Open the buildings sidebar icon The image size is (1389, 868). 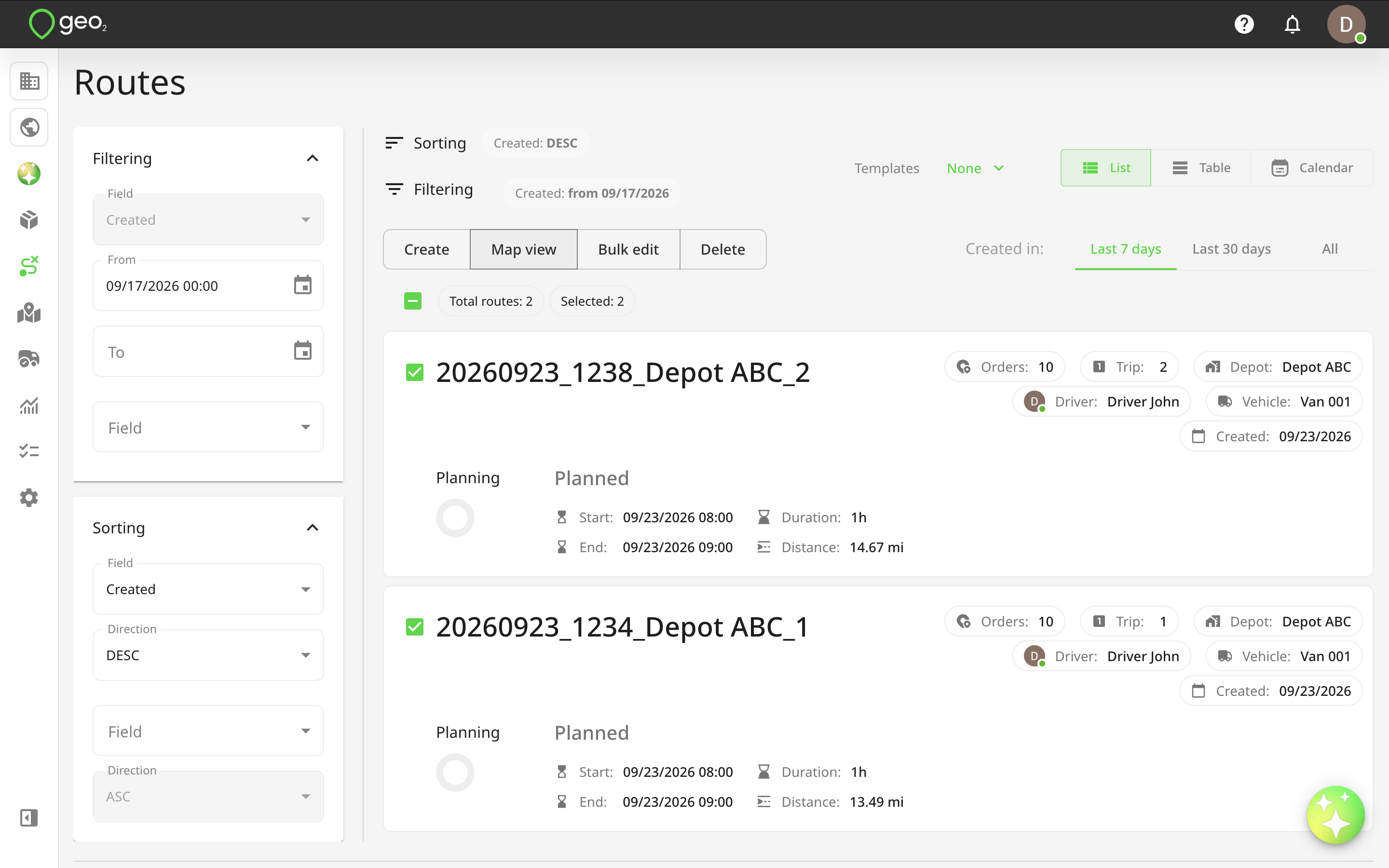29,81
